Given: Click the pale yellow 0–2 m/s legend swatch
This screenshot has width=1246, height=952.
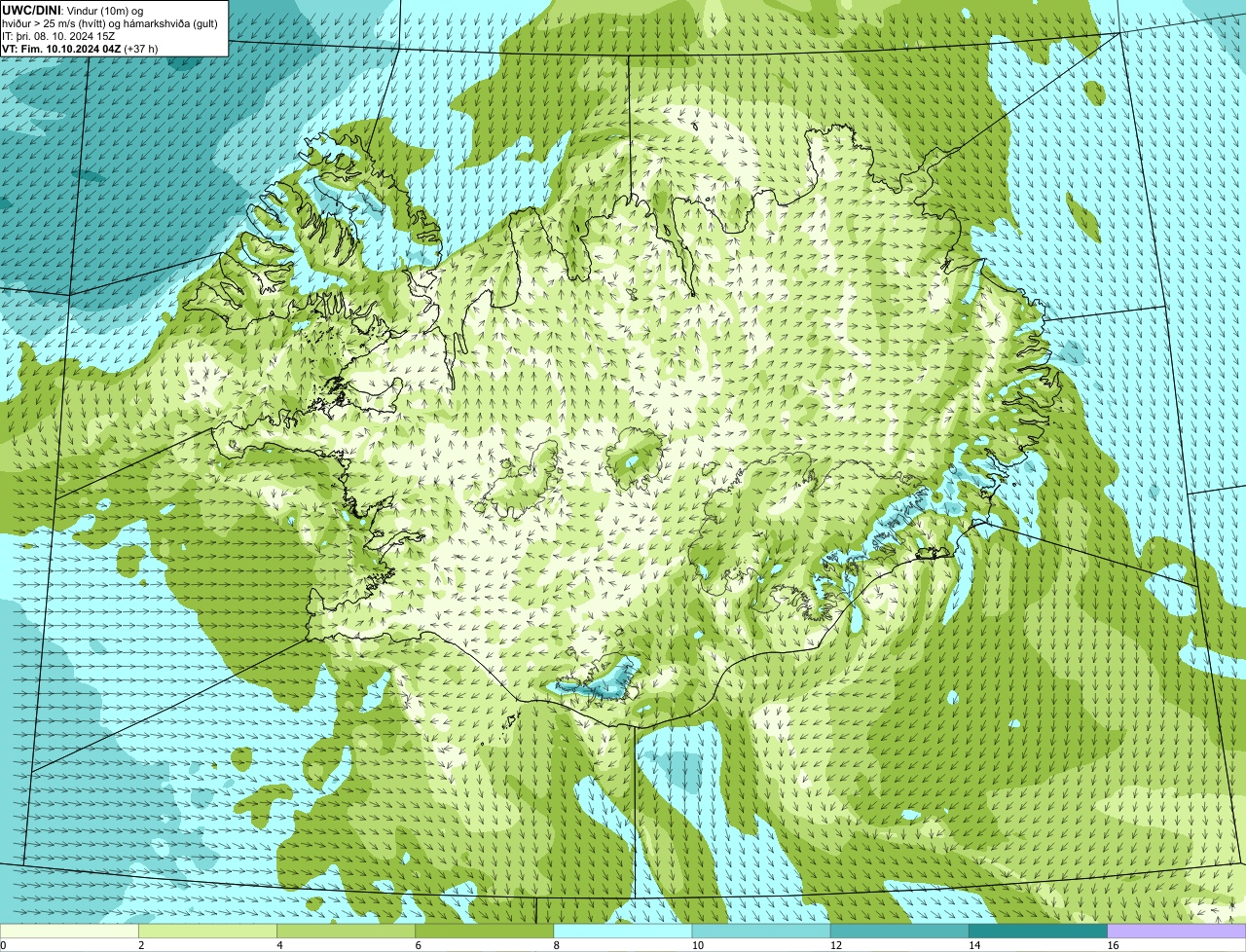Looking at the screenshot, I should click(69, 932).
